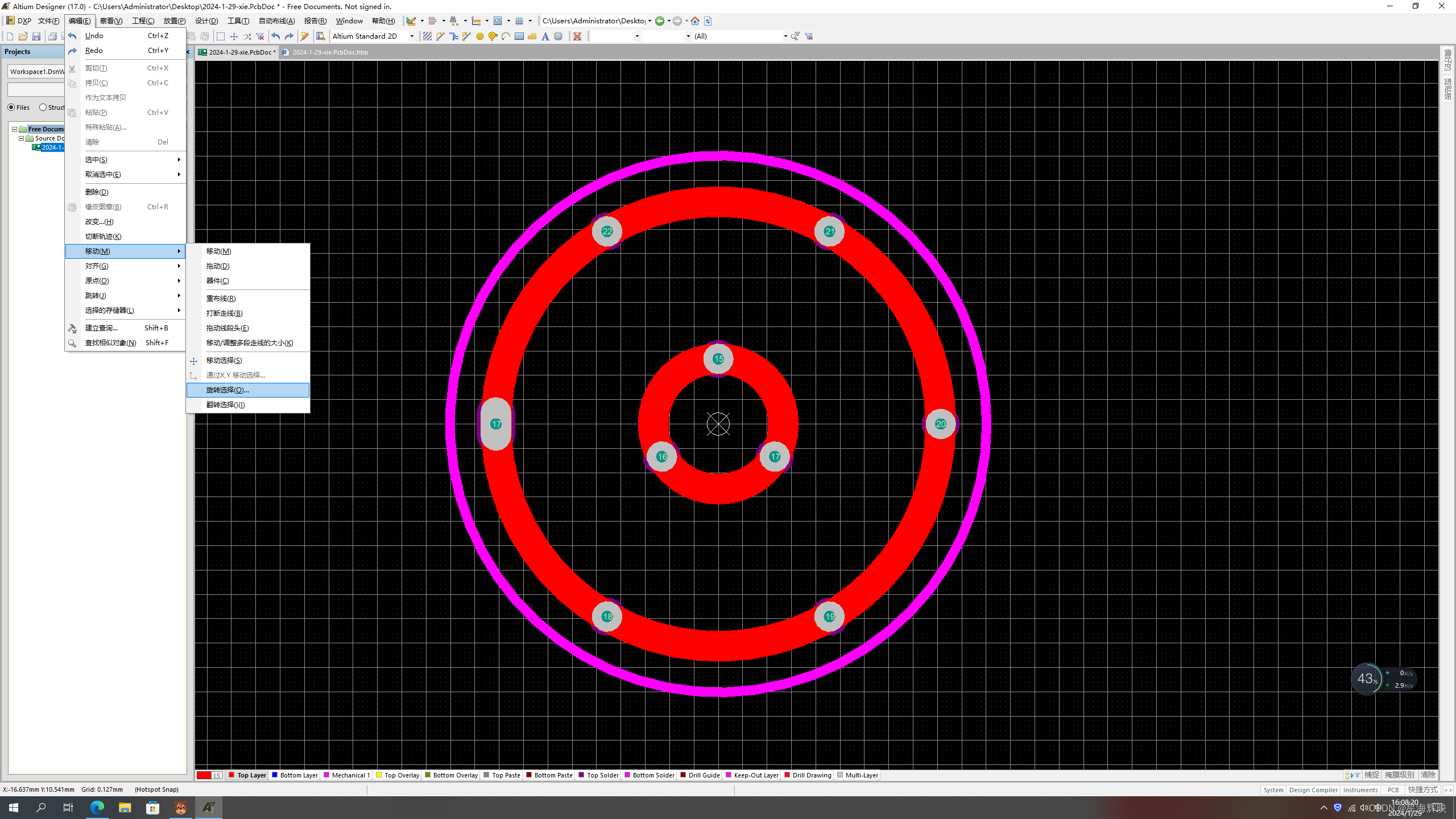Click the red current layer color swatch
1456x819 pixels.
click(x=204, y=775)
